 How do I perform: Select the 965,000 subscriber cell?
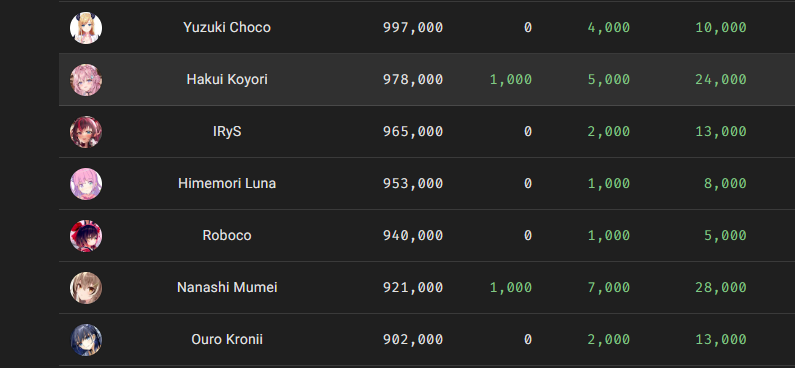click(413, 132)
